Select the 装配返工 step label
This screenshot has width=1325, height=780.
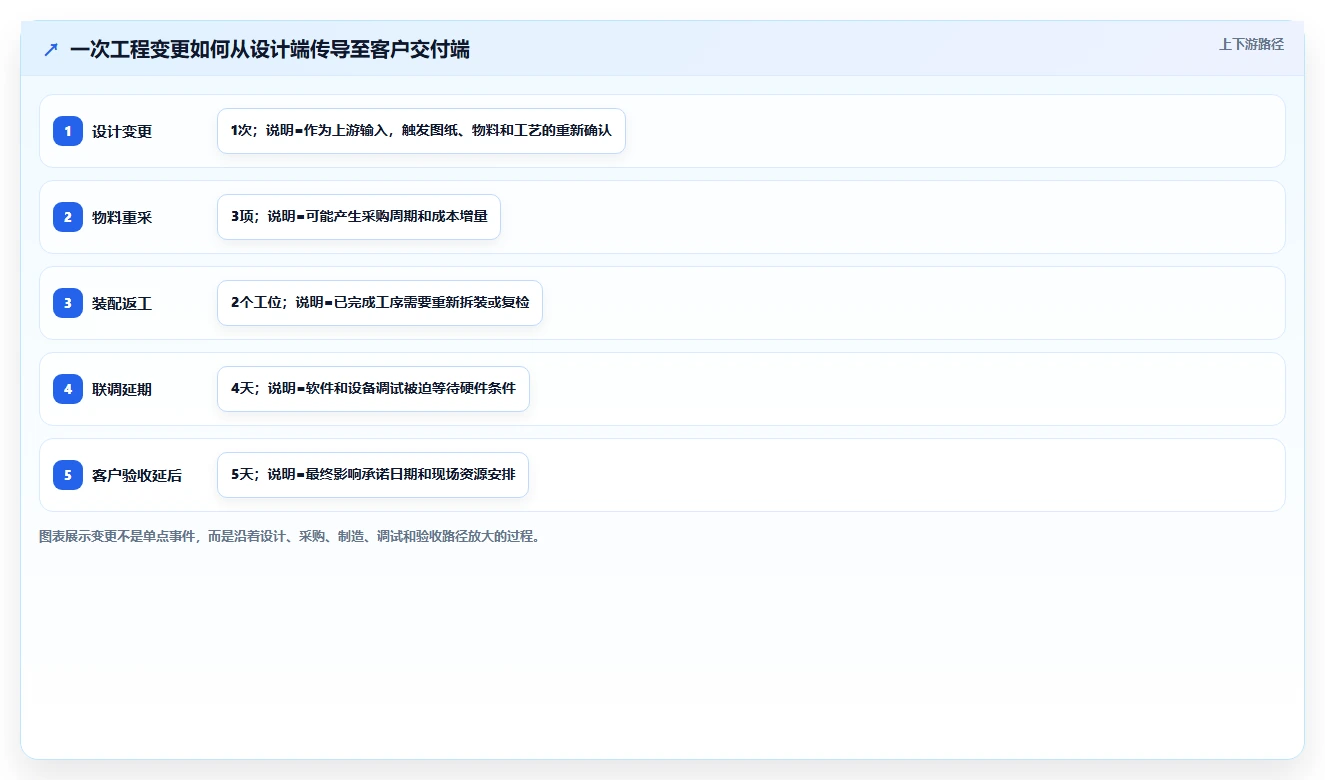coord(122,304)
